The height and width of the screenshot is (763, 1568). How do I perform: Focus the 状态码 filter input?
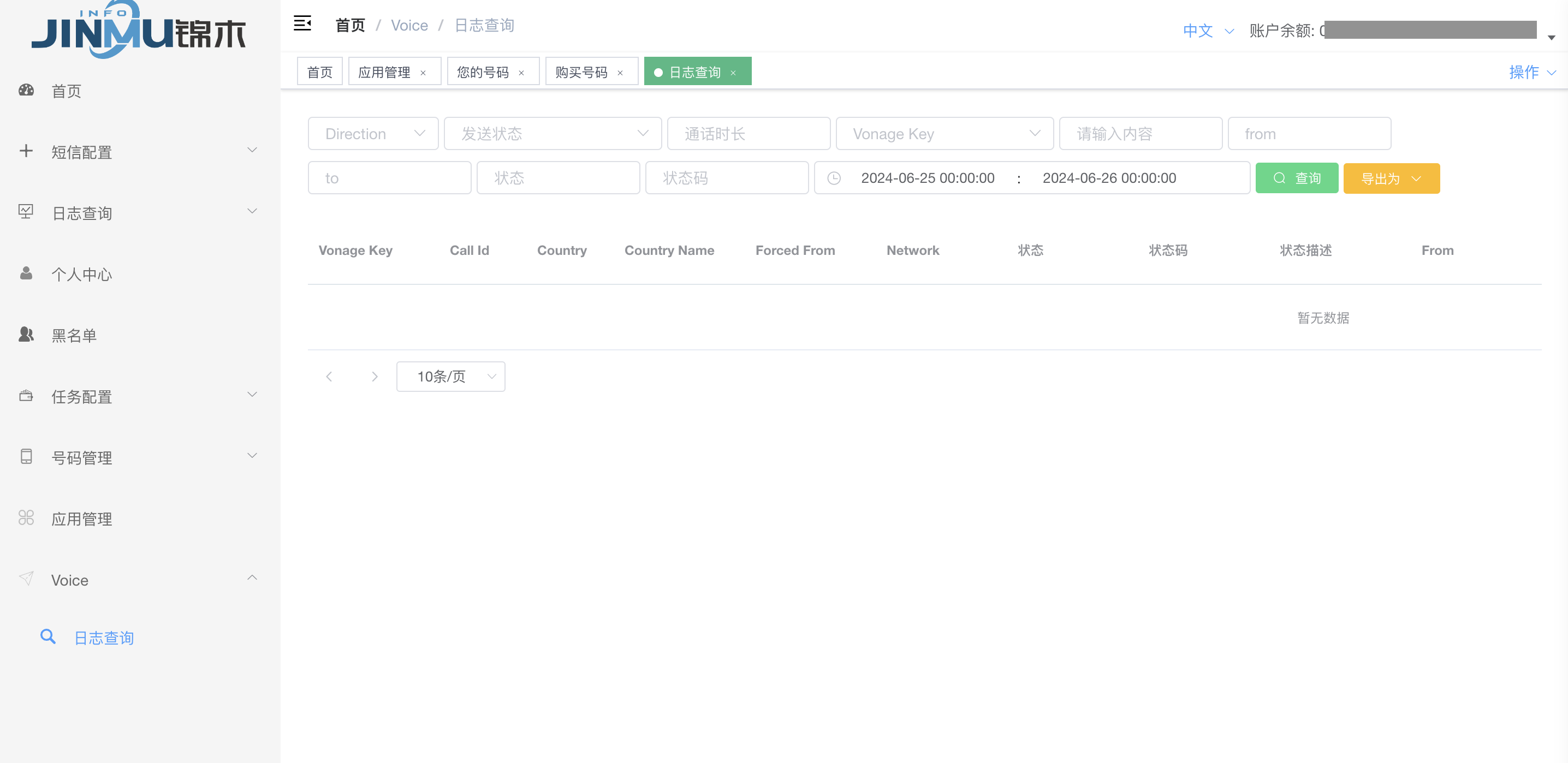tap(727, 178)
